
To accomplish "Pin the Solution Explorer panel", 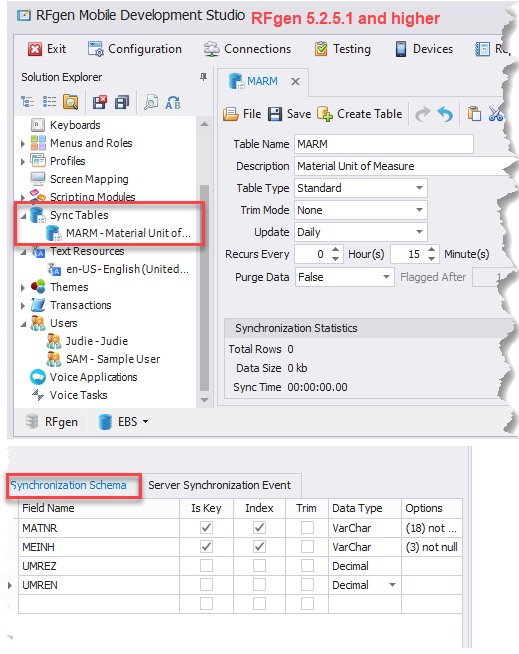I will tap(203, 77).
